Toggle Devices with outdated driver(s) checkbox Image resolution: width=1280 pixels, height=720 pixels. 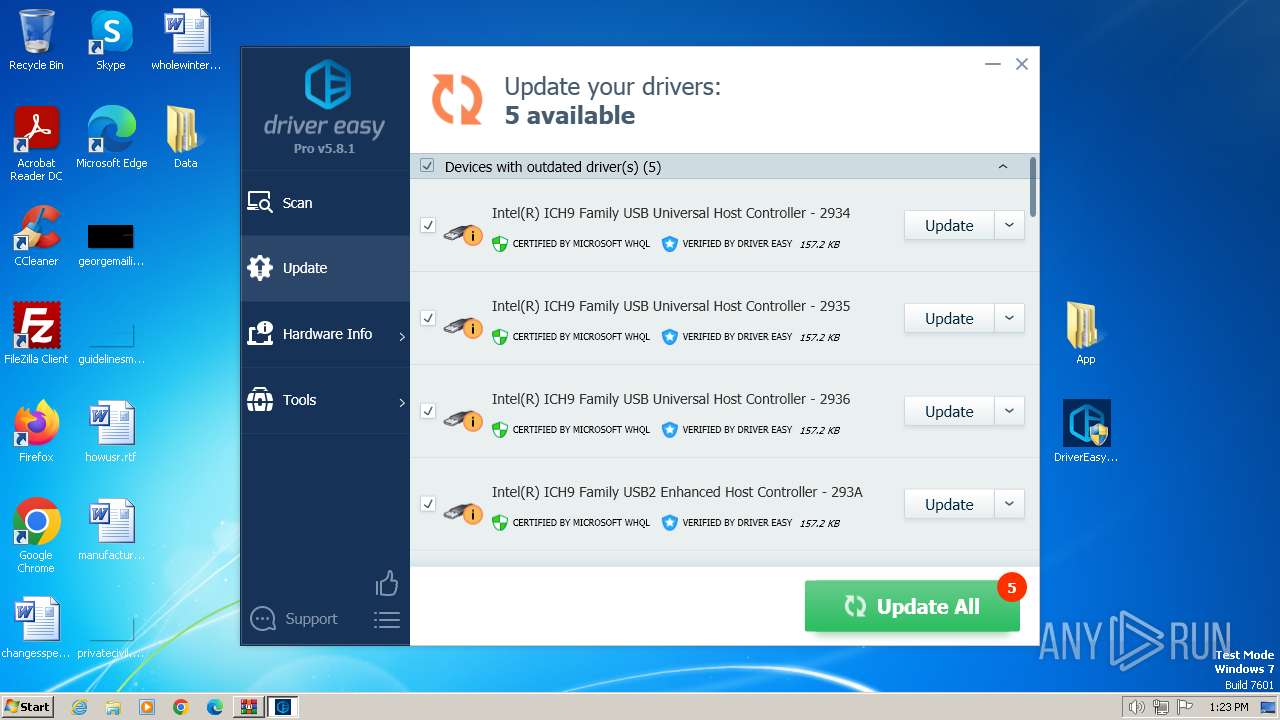(427, 166)
